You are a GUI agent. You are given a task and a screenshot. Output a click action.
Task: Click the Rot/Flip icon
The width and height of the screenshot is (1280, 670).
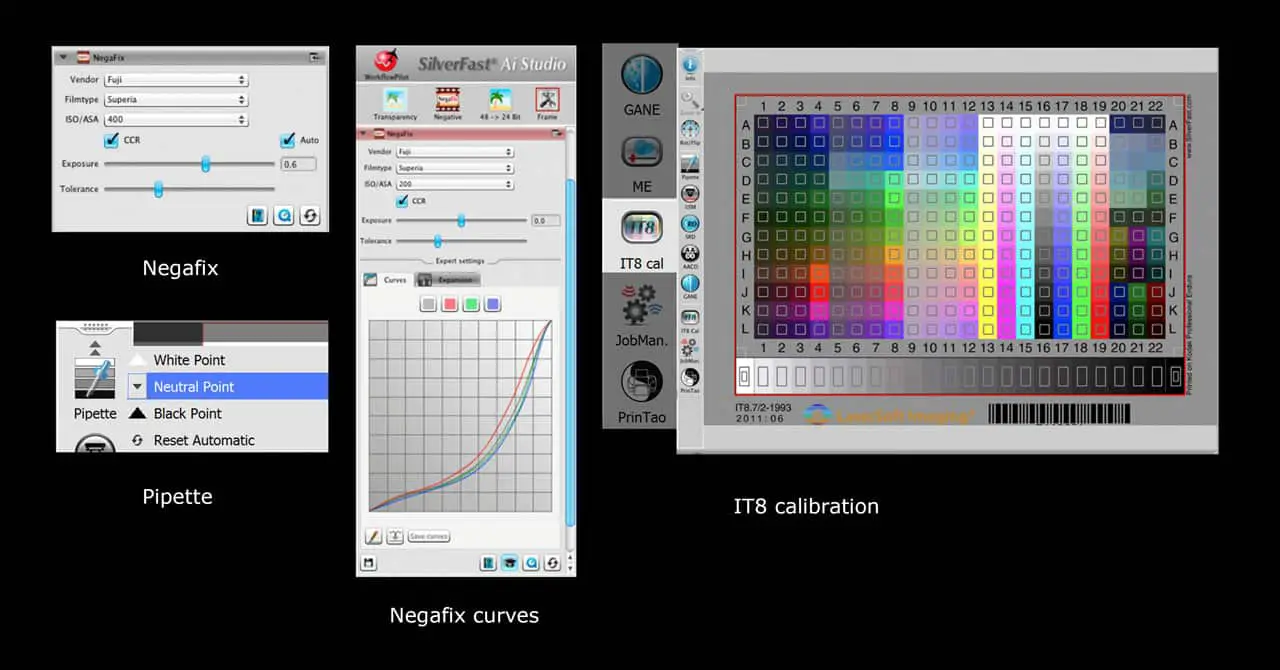coord(690,129)
